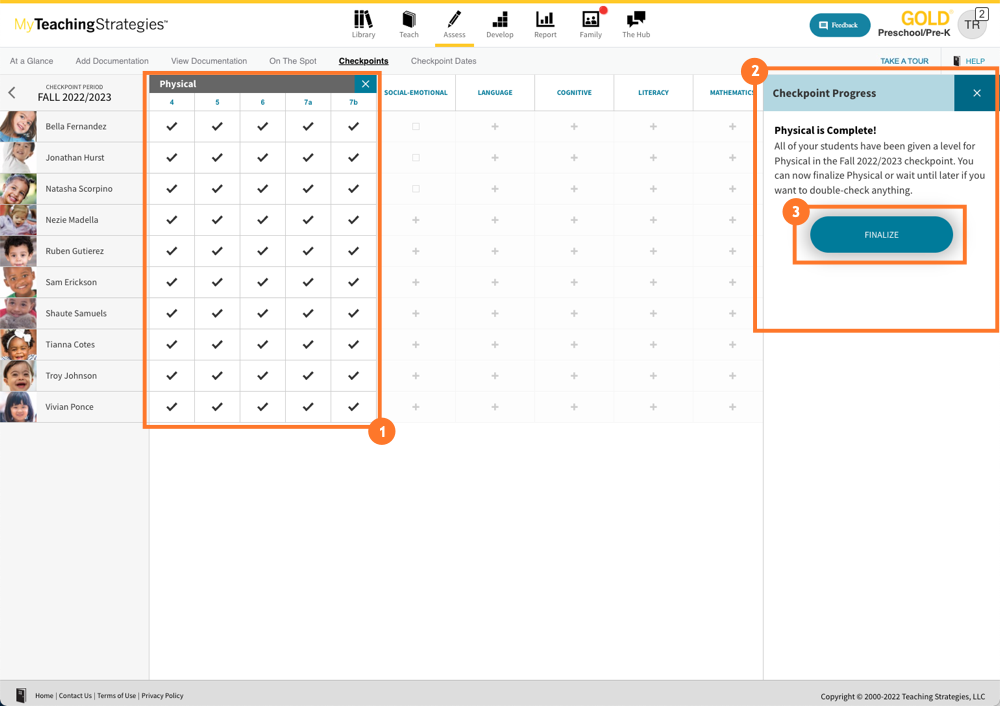1000x706 pixels.
Task: Open the Develop blocks icon
Action: point(499,20)
